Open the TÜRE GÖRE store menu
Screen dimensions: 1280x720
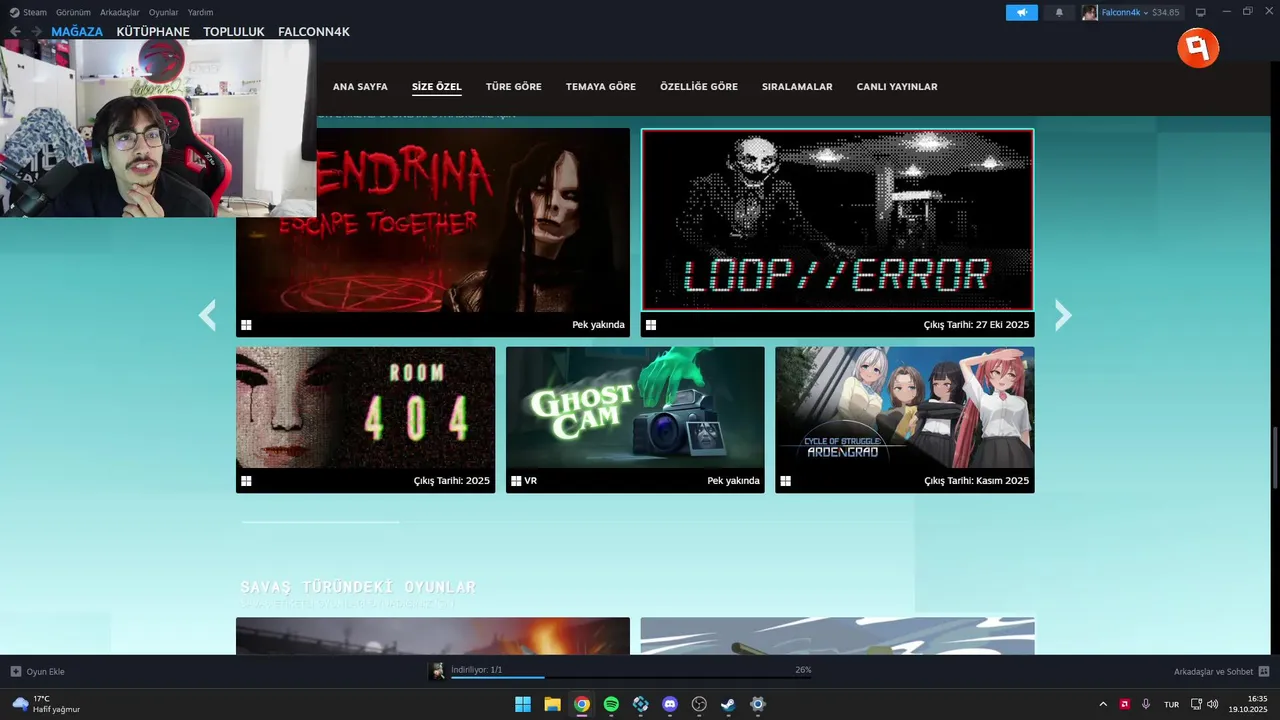point(514,87)
